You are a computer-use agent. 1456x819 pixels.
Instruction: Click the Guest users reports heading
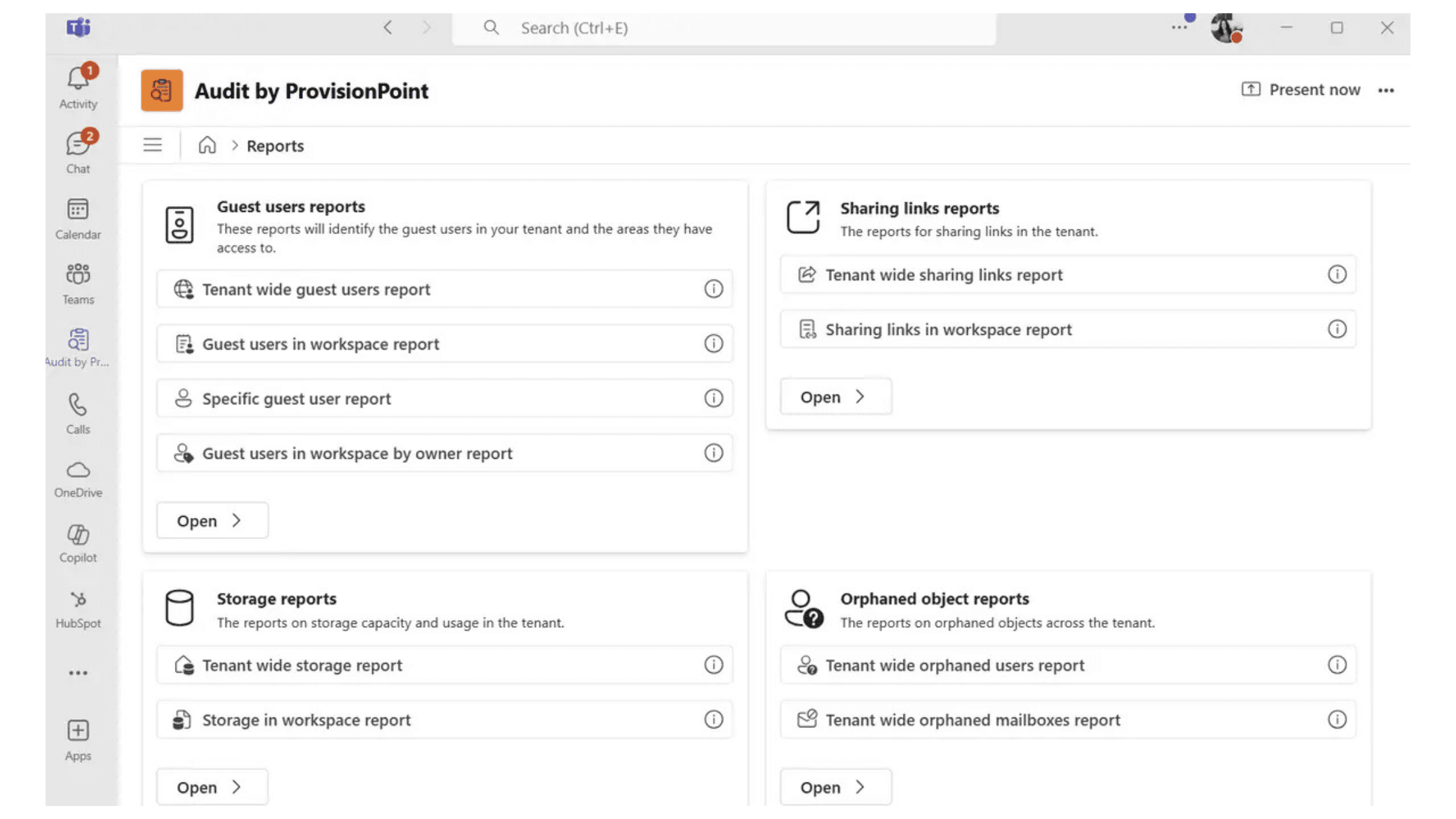coord(291,207)
